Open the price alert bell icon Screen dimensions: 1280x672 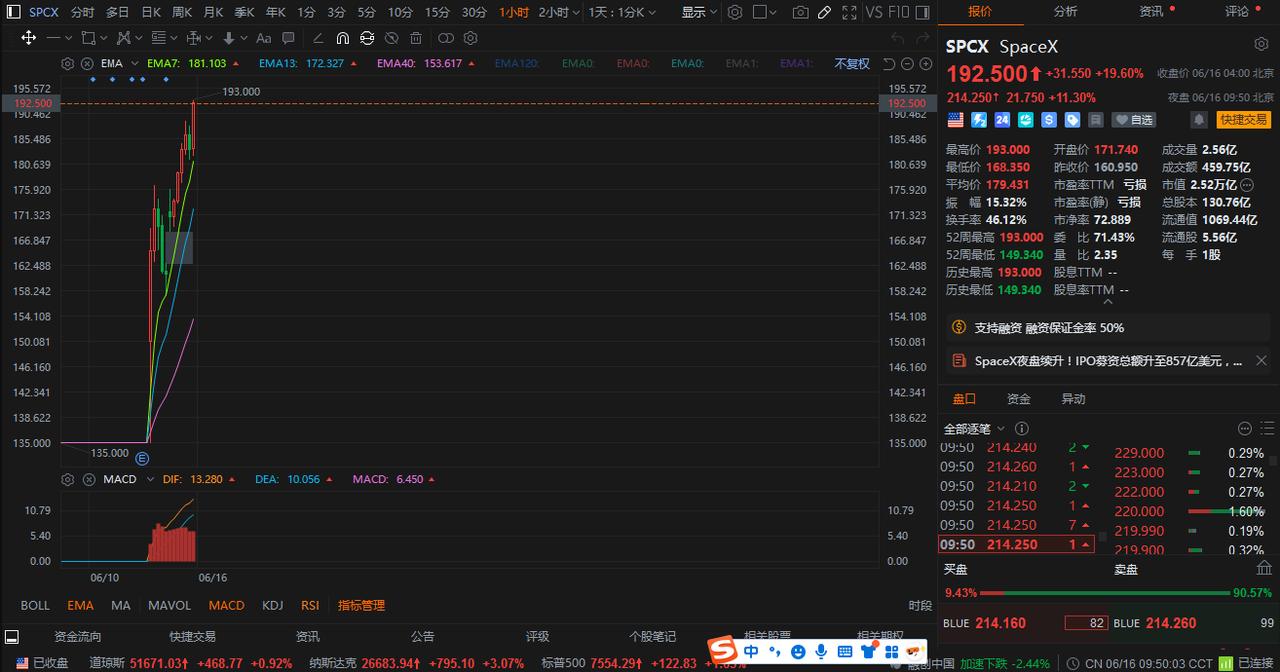1199,119
